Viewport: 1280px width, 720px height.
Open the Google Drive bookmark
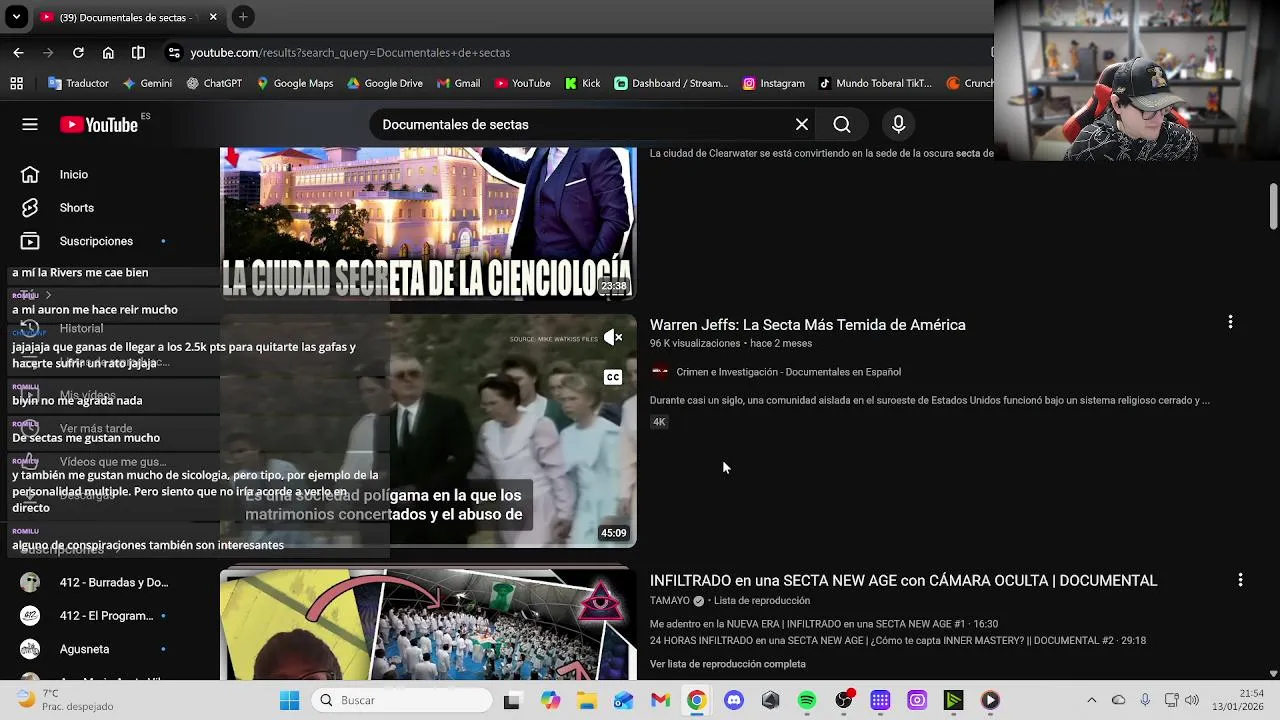click(x=385, y=83)
